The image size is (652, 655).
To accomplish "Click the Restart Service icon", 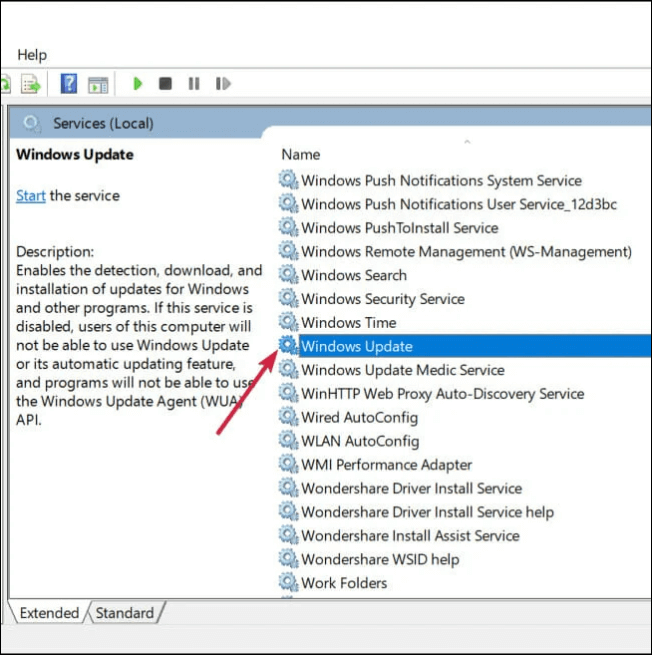I will pos(223,84).
